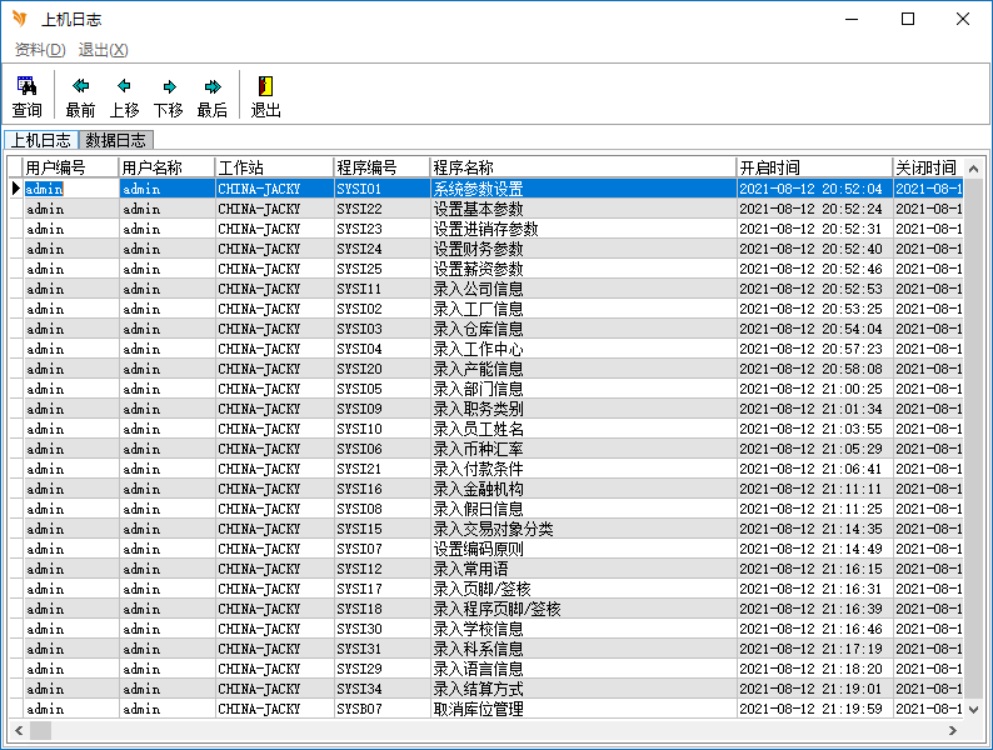This screenshot has width=993, height=750.
Task: Open the 退出(X) menu
Action: pyautogui.click(x=103, y=50)
